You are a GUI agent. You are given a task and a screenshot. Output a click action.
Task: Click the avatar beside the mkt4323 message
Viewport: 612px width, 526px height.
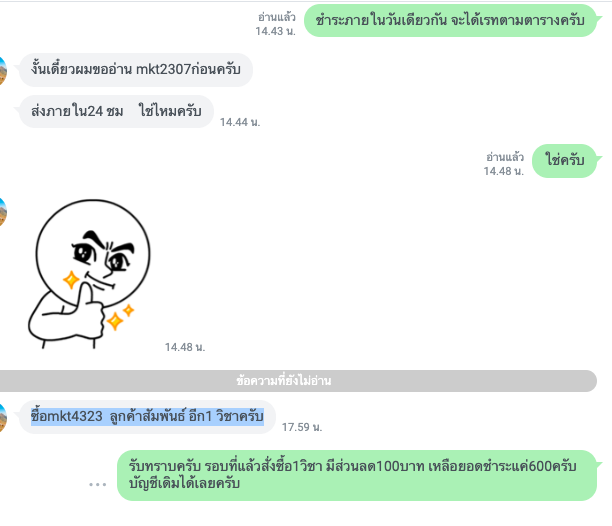(x=3, y=418)
